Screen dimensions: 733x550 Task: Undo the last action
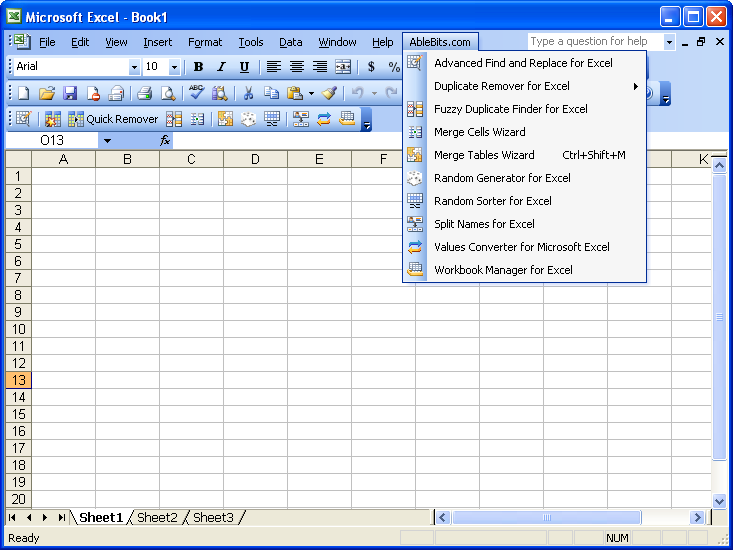pyautogui.click(x=358, y=93)
